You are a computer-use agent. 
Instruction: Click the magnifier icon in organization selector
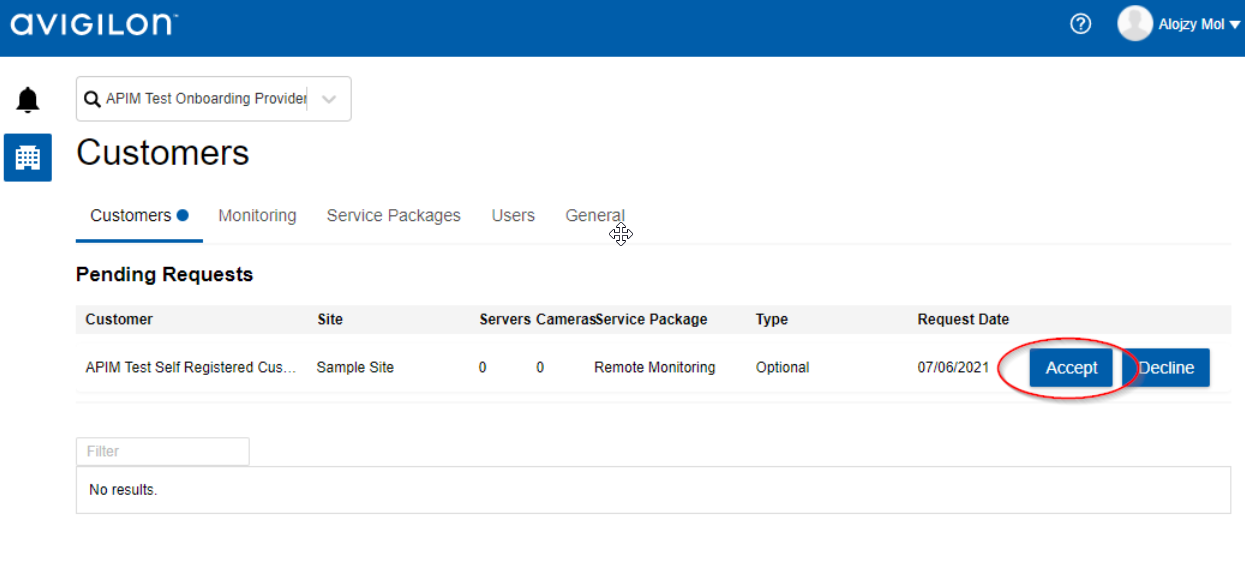(x=92, y=99)
